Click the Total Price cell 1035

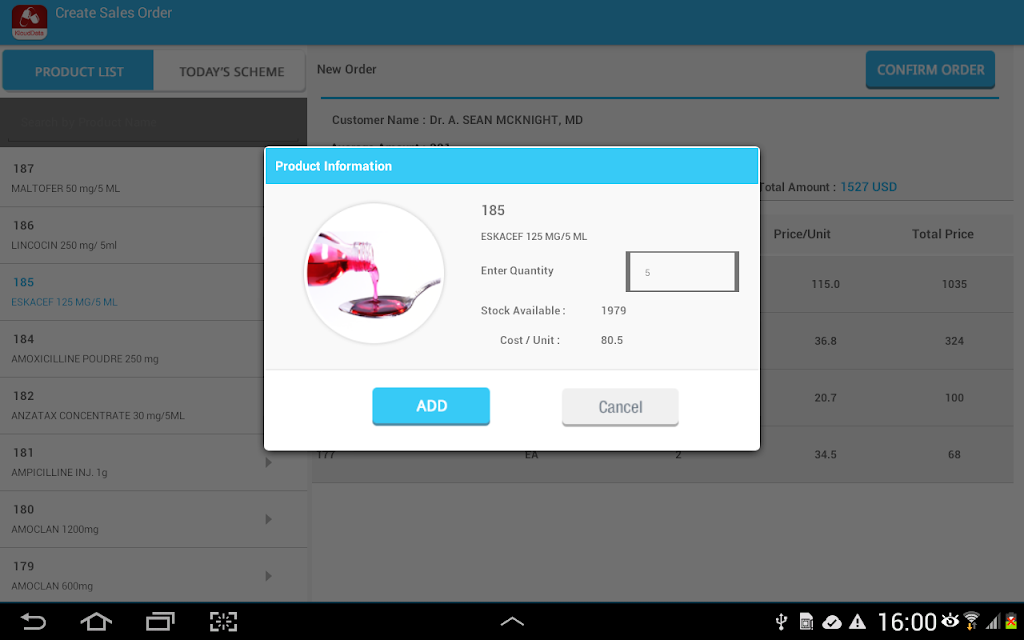coord(954,284)
